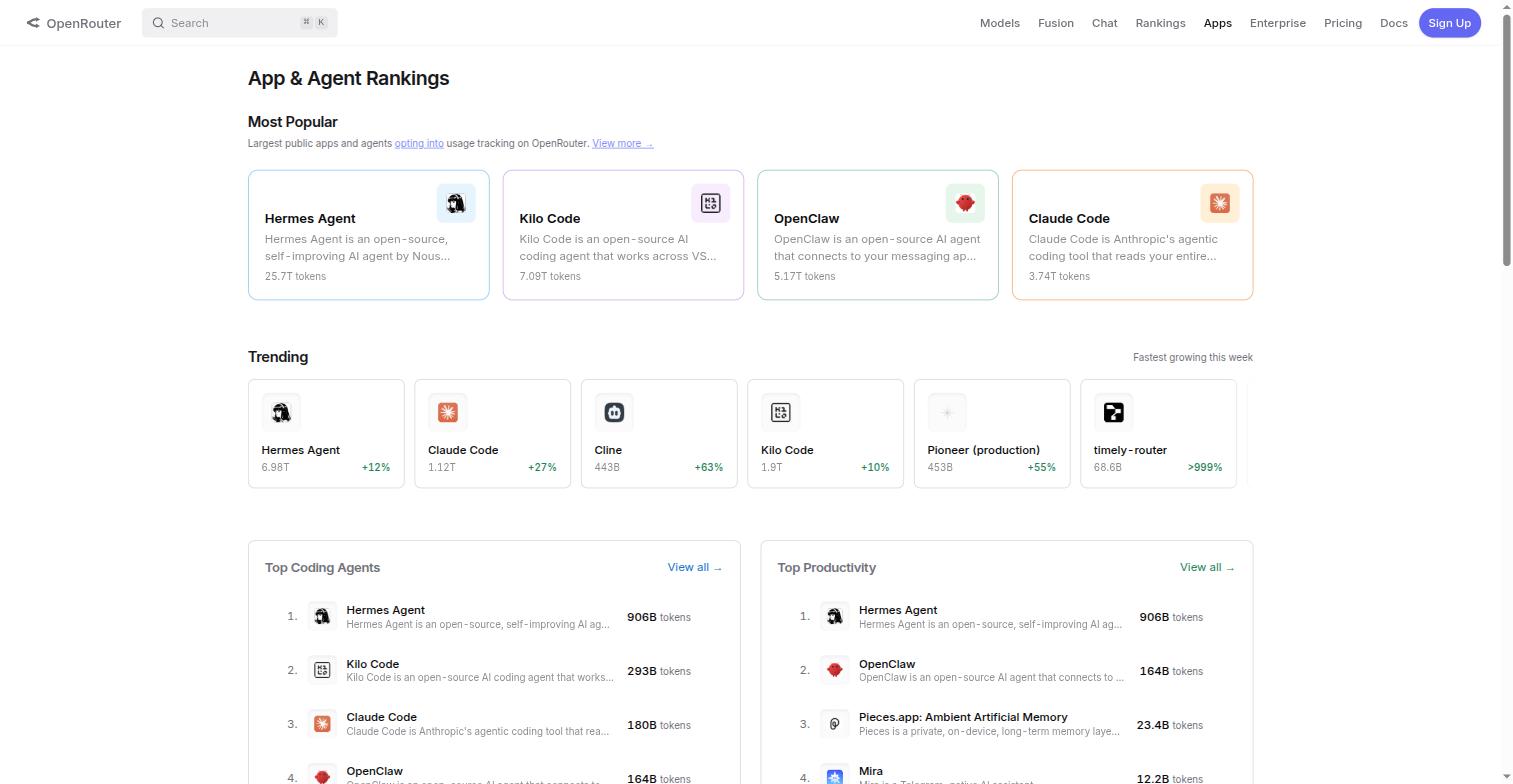Click Hermes Agent icon in Top Productivity
Screen dimensions: 1513x784
(834, 617)
